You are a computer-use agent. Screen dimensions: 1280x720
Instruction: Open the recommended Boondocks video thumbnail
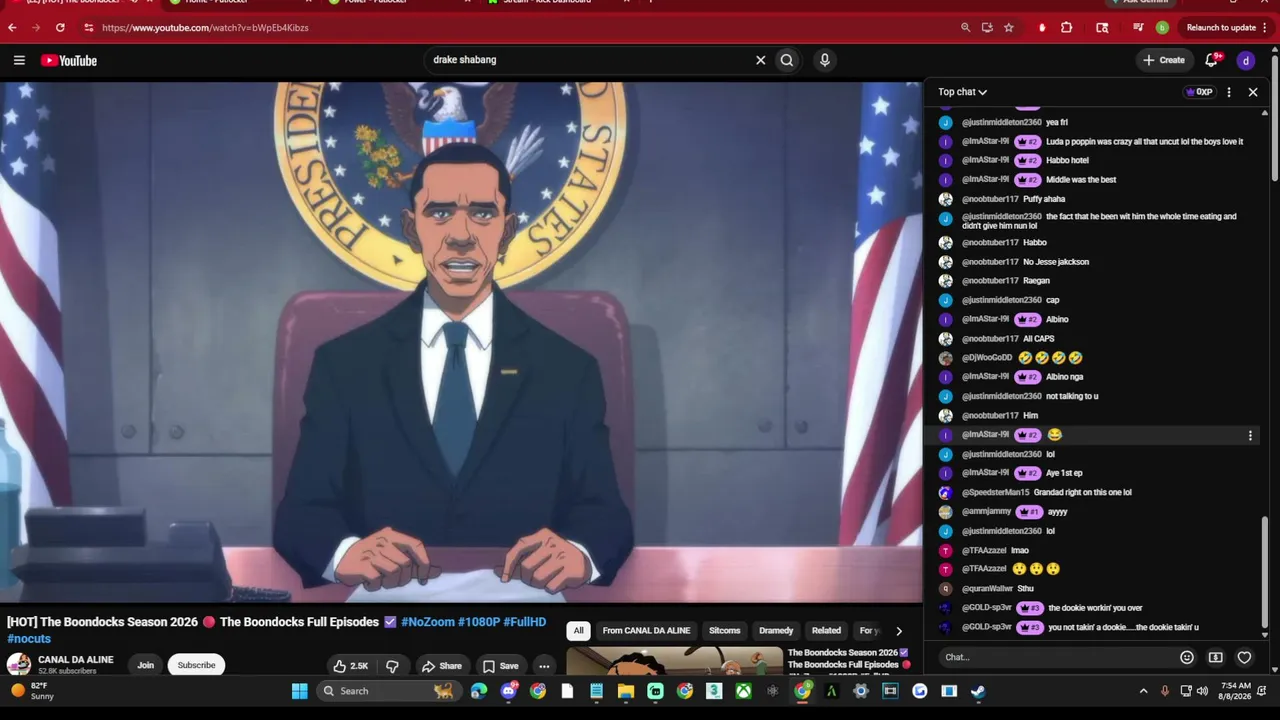(x=675, y=661)
